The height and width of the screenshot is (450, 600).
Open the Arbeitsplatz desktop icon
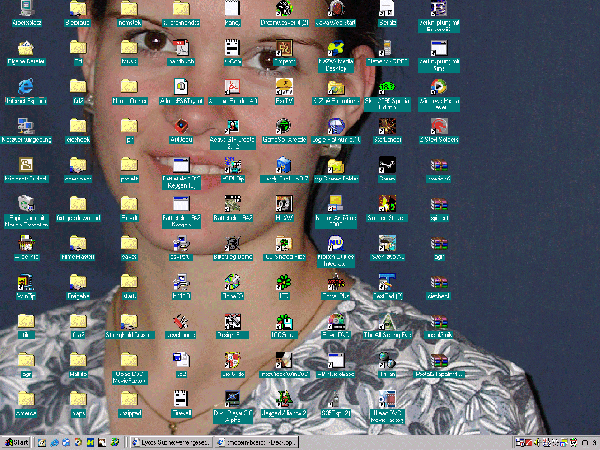tap(26, 12)
